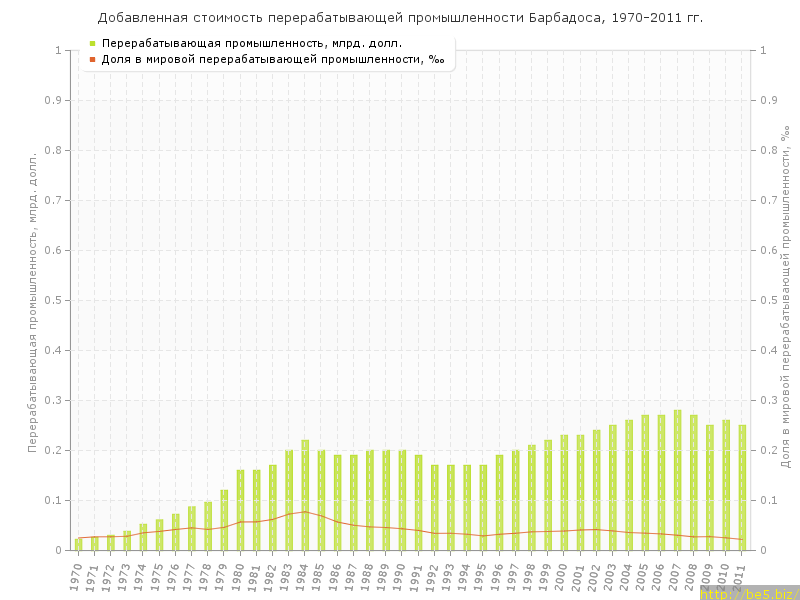Select the 1984 green bar

pyautogui.click(x=305, y=495)
